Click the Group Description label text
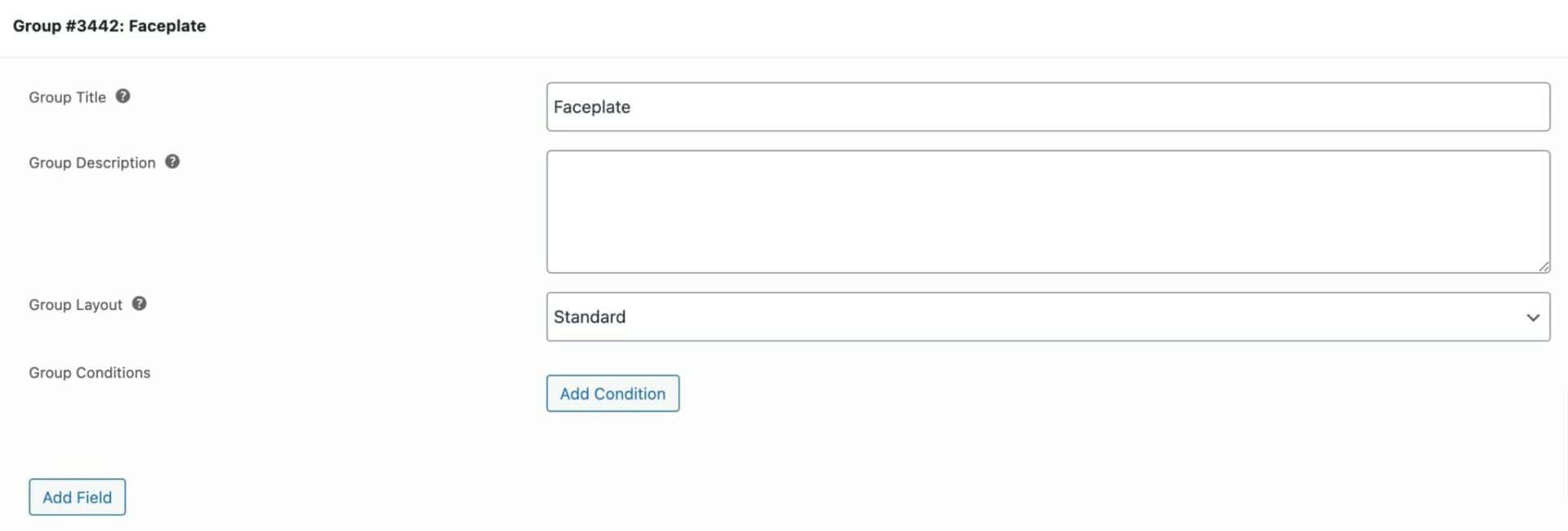Image resolution: width=1568 pixels, height=531 pixels. 92,163
